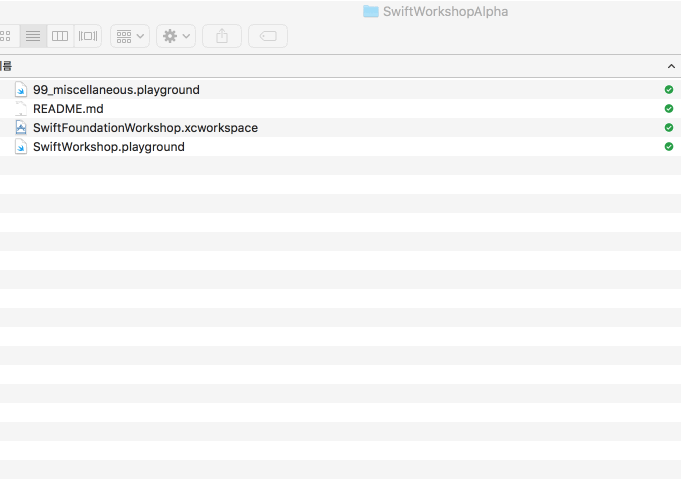The height and width of the screenshot is (481, 681).
Task: Click sync status badge for SwiftFoundationWorkshop.xcworkspace
Action: [669, 128]
